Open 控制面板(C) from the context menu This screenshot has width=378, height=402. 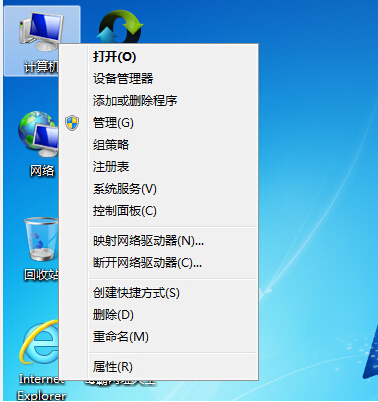point(158,211)
